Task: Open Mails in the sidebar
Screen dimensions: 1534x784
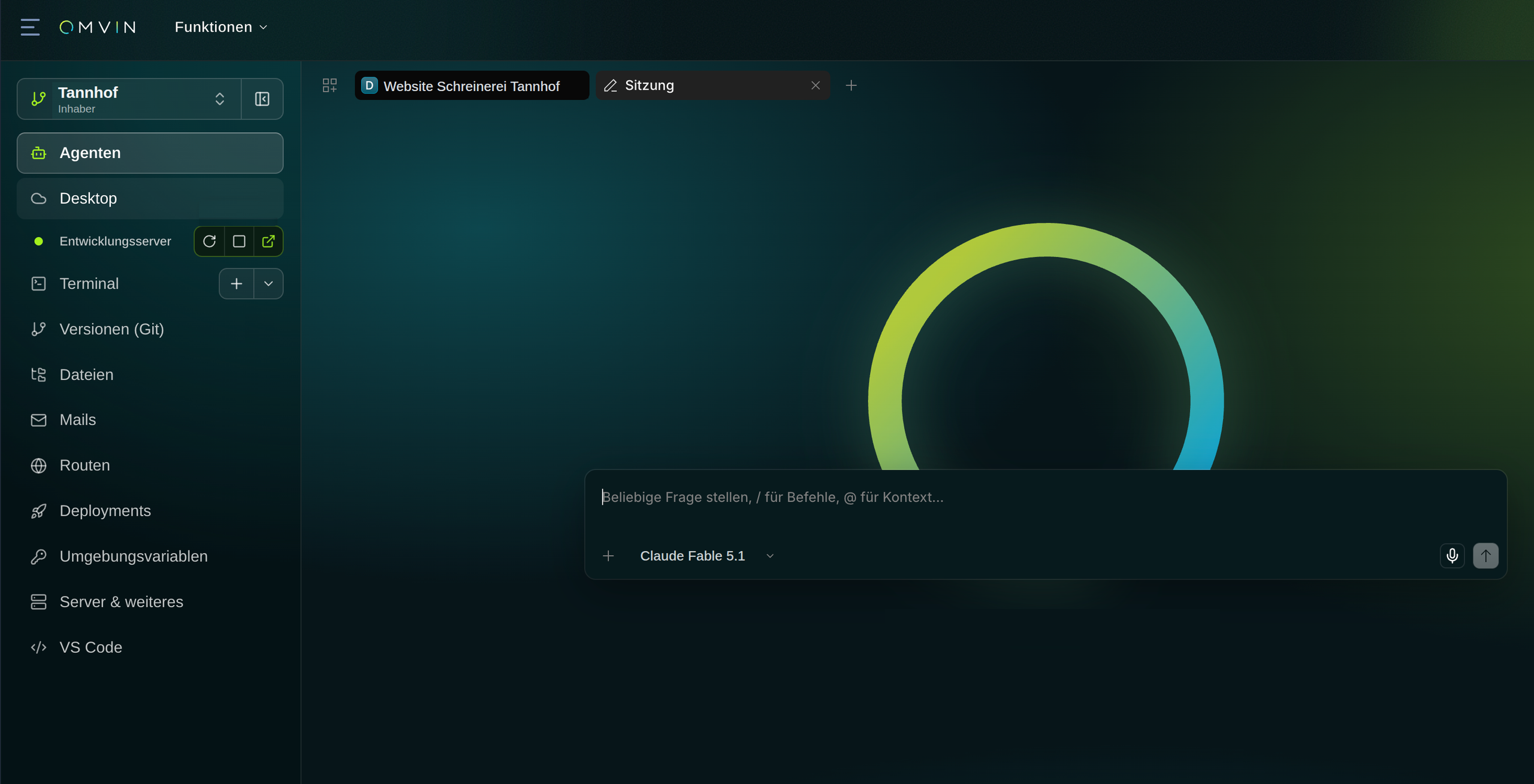Action: (150, 420)
